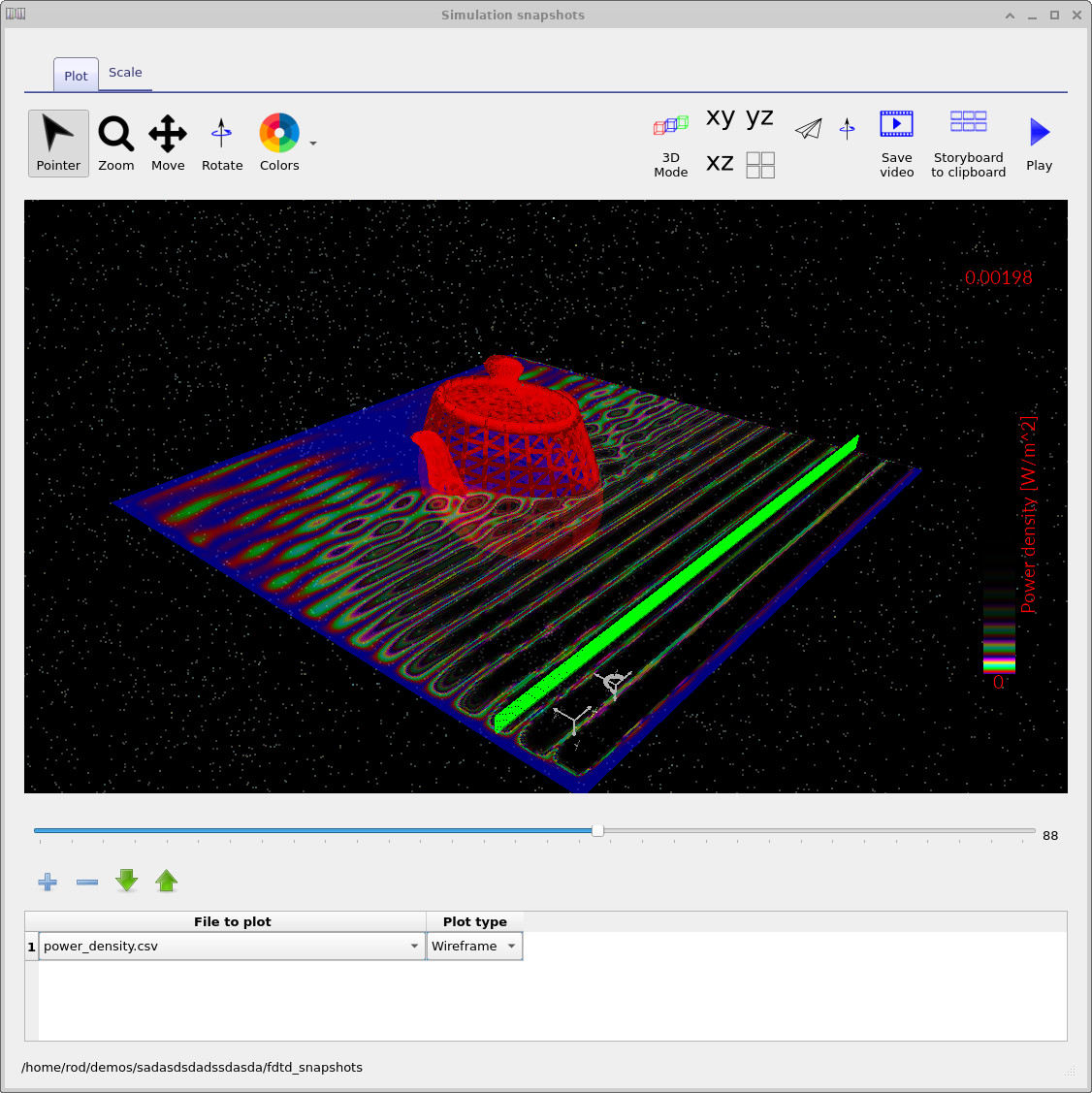Screen dimensions: 1092x1093
Task: Click the File to plot column header
Action: (x=232, y=921)
